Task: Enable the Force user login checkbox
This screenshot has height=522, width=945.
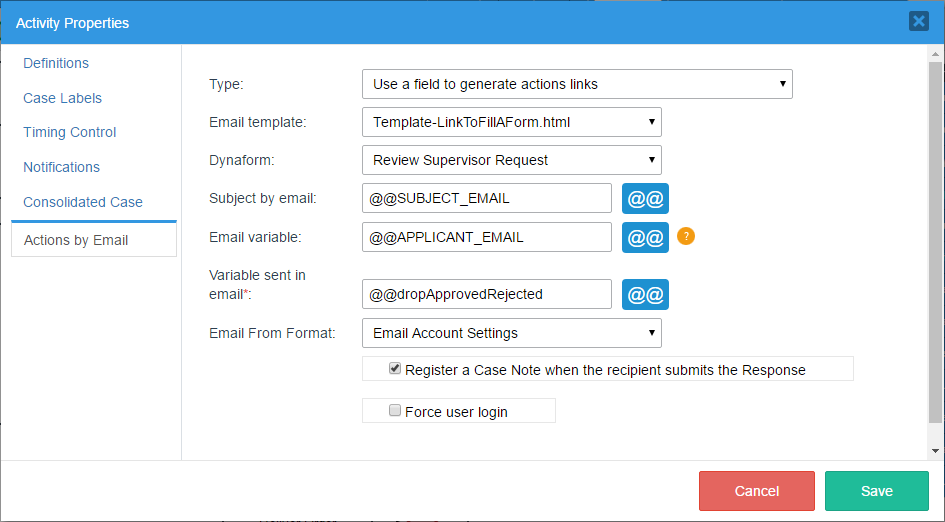Action: pyautogui.click(x=395, y=410)
